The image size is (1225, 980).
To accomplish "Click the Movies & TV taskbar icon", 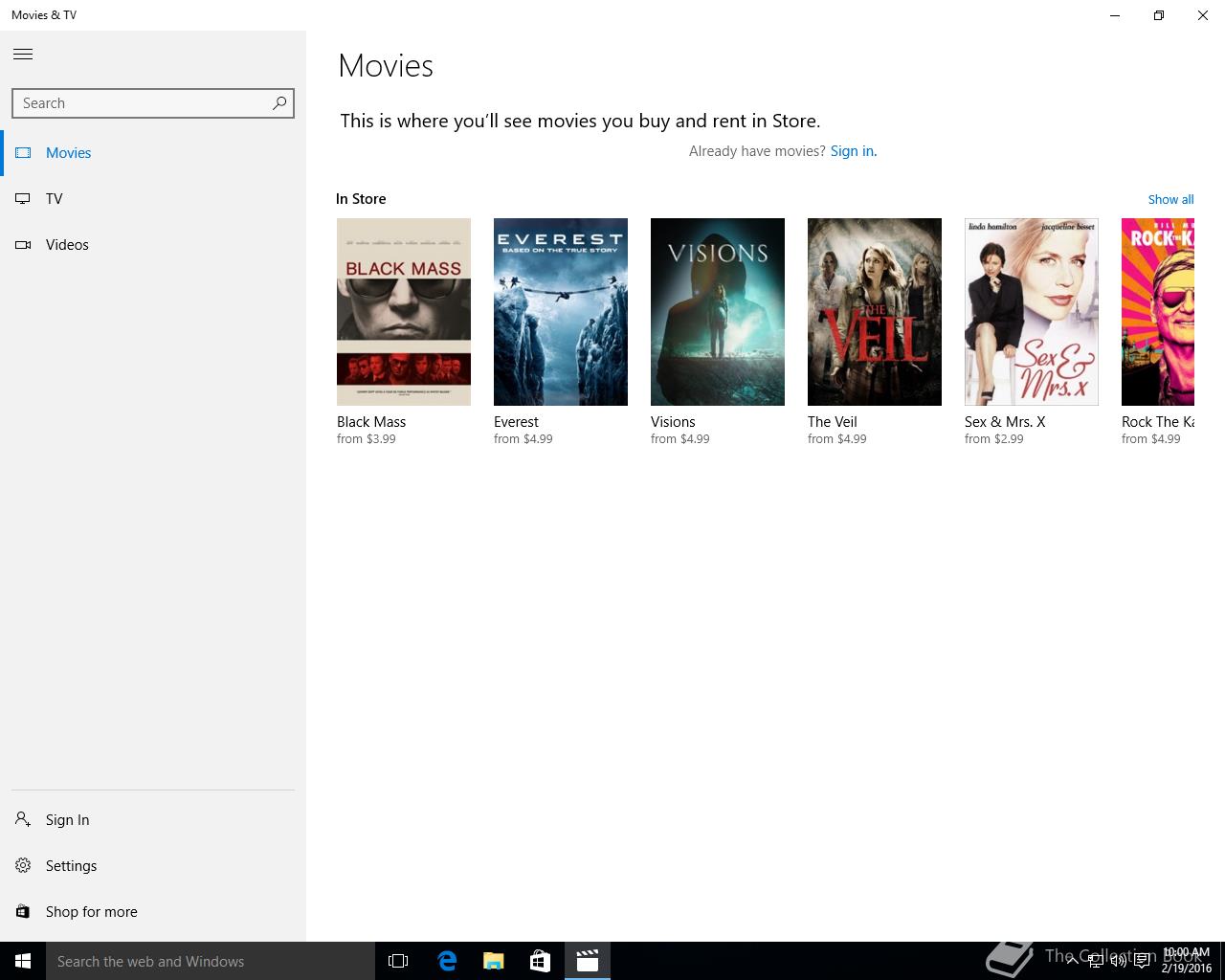I will [587, 961].
